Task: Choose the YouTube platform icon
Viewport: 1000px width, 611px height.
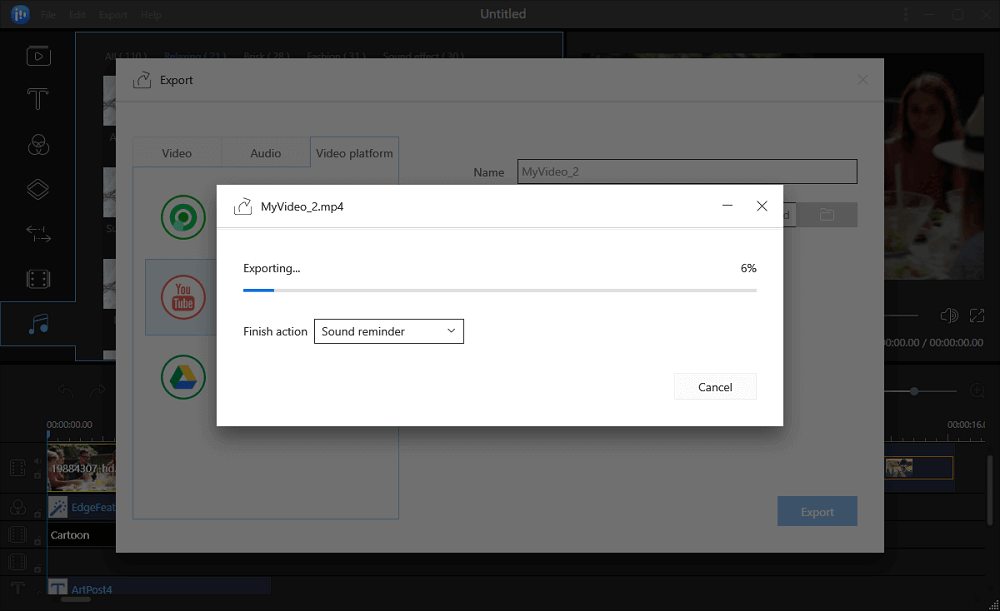Action: [x=183, y=298]
